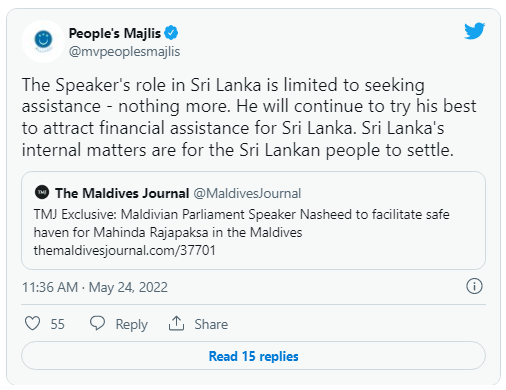Open the 11:36 AM May 24, 2022 timestamp
506x390 pixels.
(x=95, y=287)
